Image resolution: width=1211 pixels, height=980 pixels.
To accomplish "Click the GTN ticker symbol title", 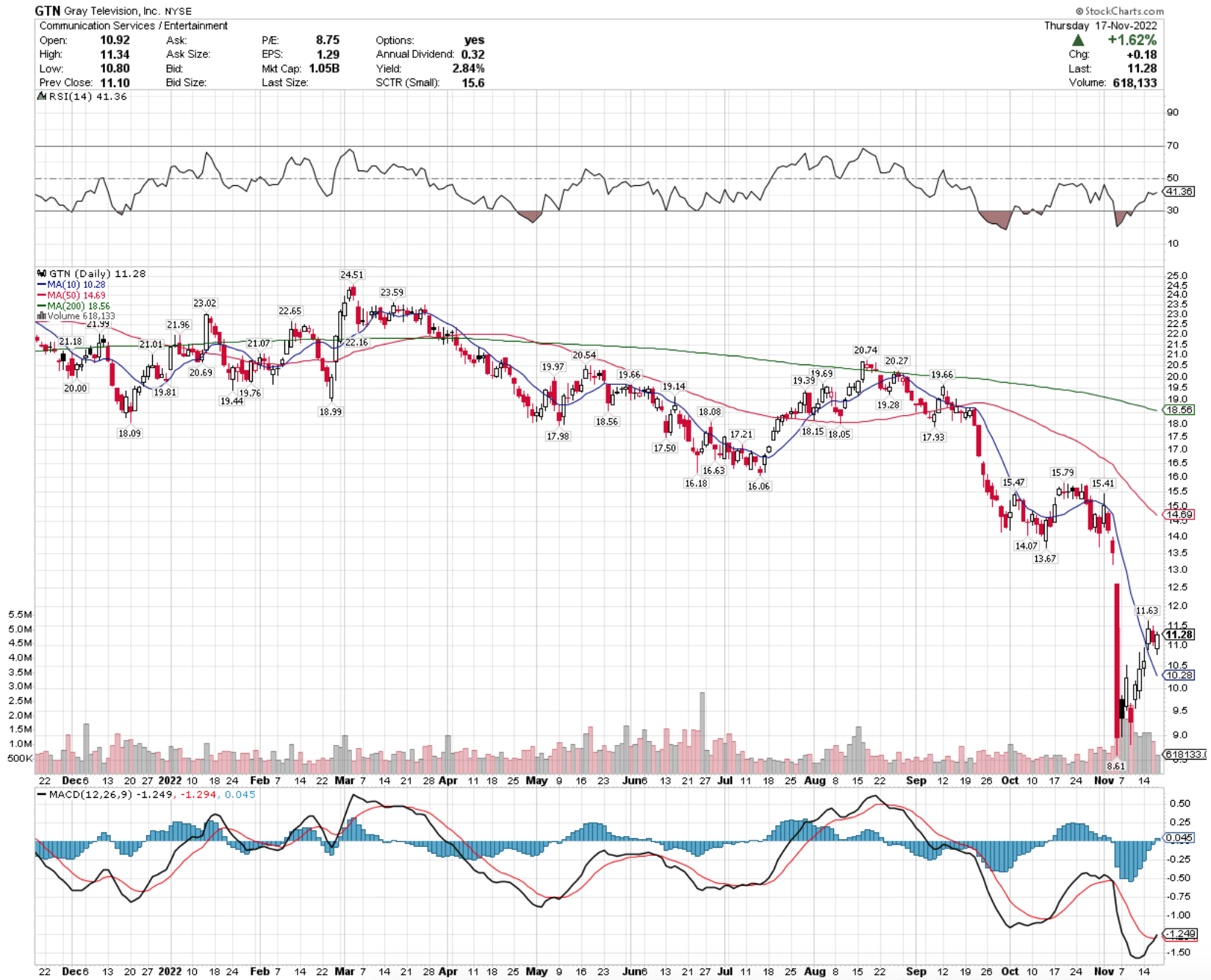I will pos(48,11).
